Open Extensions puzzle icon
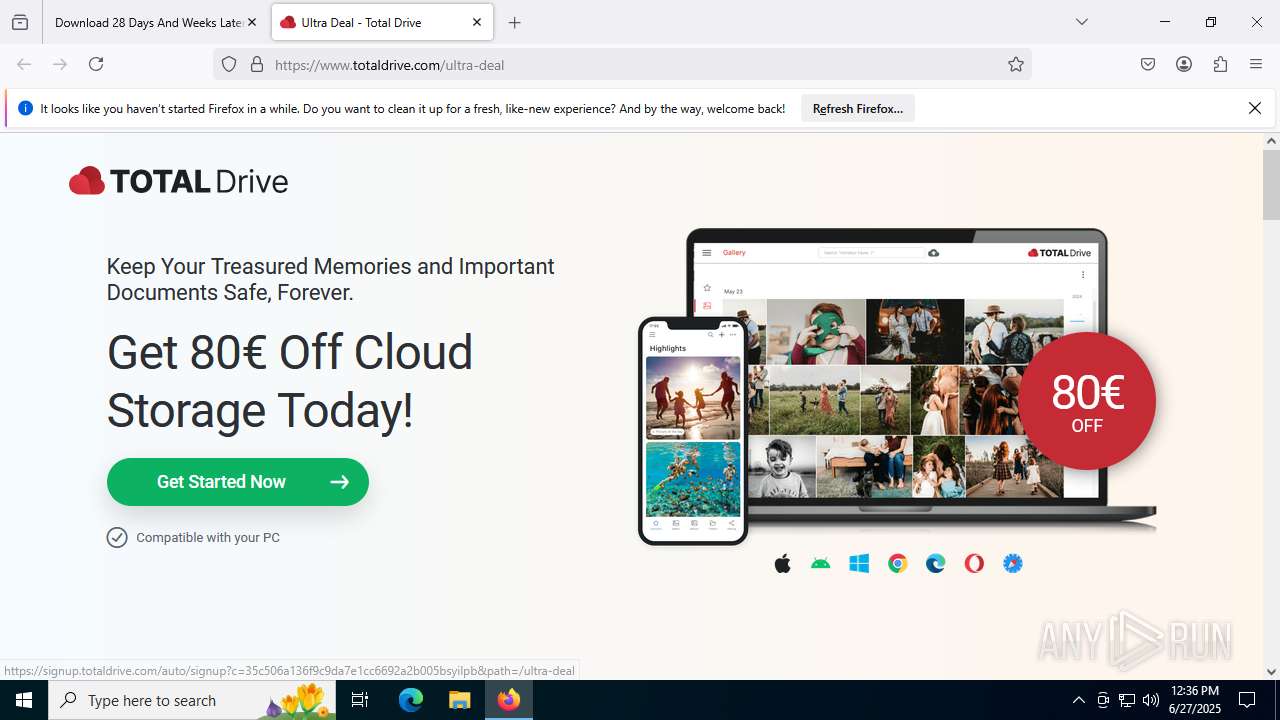 (x=1220, y=64)
